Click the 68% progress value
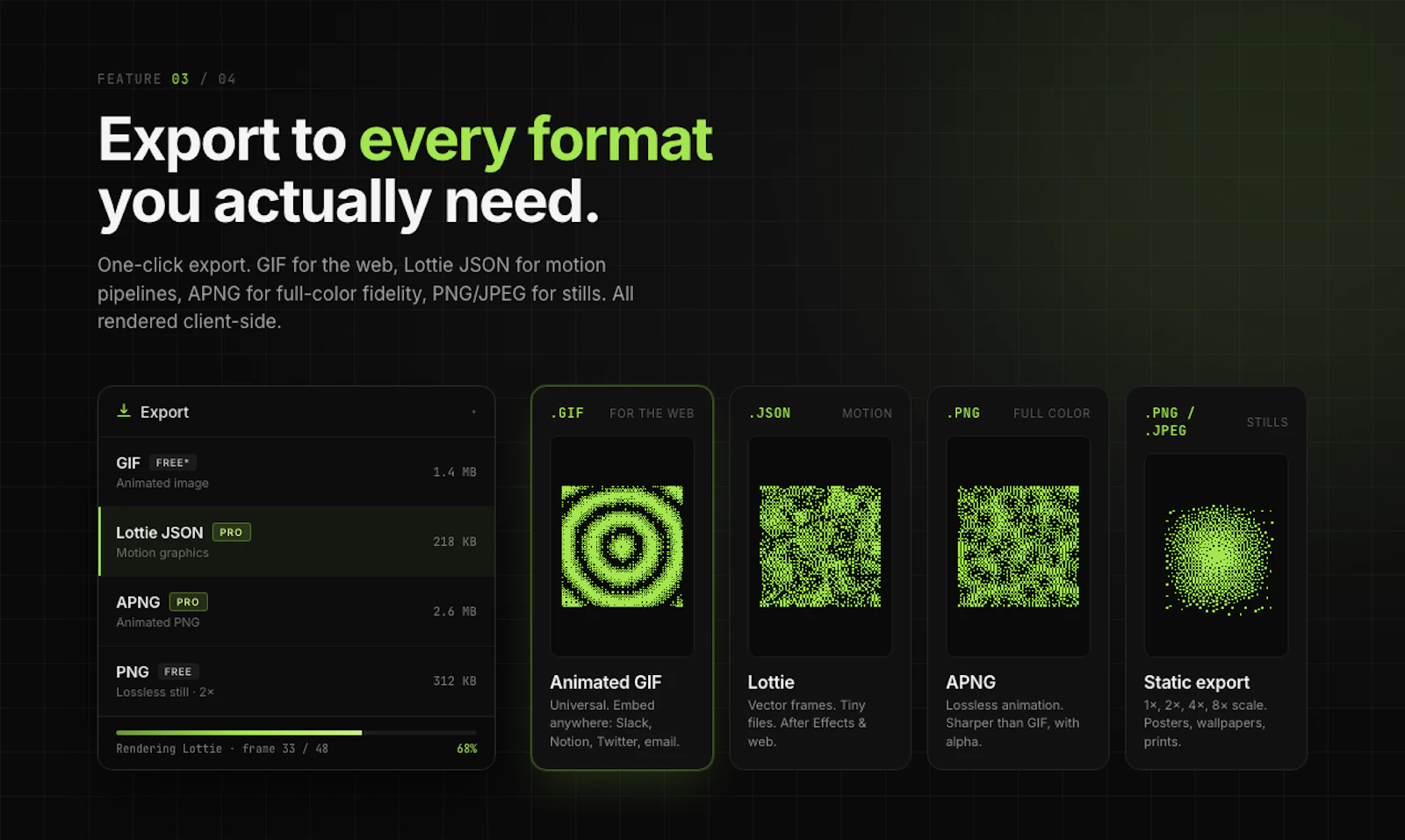The width and height of the screenshot is (1405, 840). coord(467,749)
